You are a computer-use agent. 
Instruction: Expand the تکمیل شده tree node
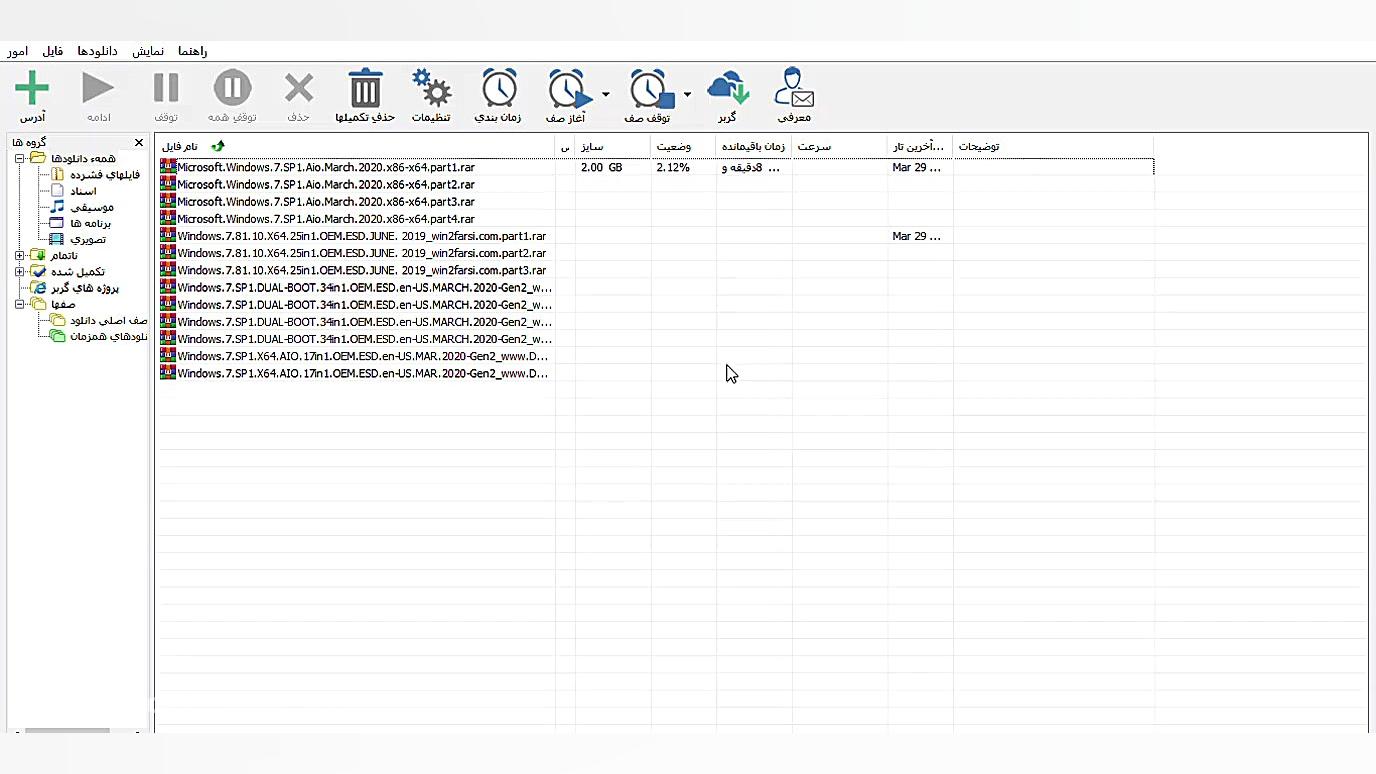point(19,272)
